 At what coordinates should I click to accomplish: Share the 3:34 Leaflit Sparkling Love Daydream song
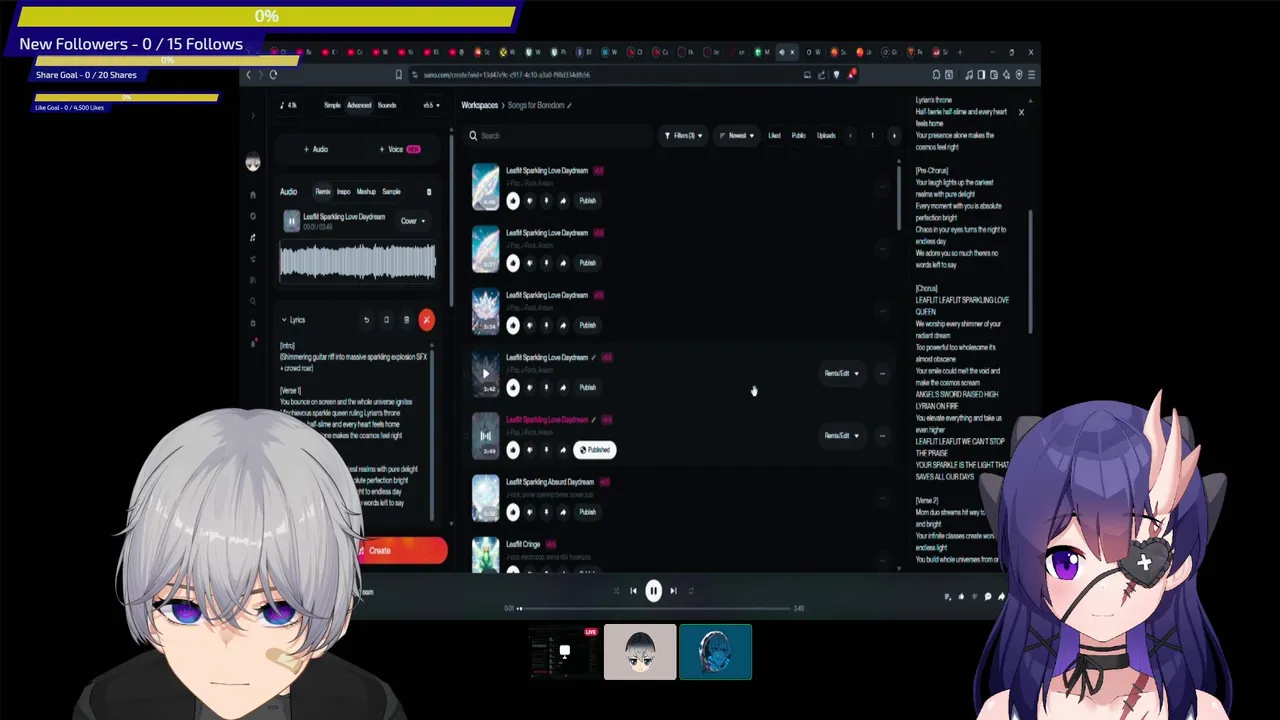tap(562, 325)
